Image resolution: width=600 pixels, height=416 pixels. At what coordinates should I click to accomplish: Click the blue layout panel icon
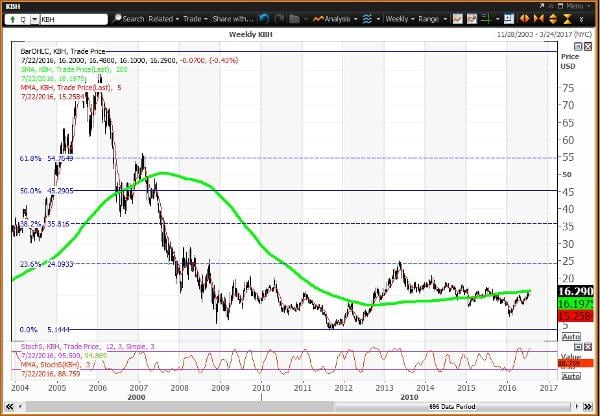point(509,19)
